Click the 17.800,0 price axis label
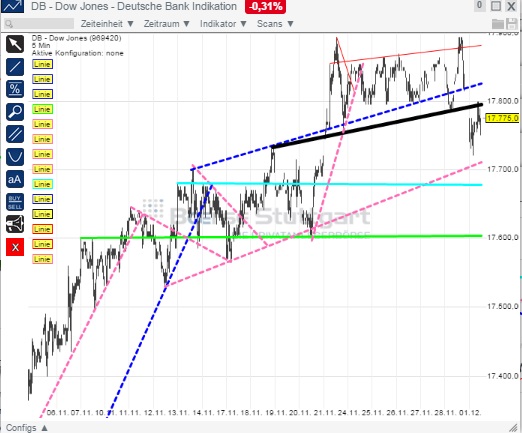 [x=503, y=101]
